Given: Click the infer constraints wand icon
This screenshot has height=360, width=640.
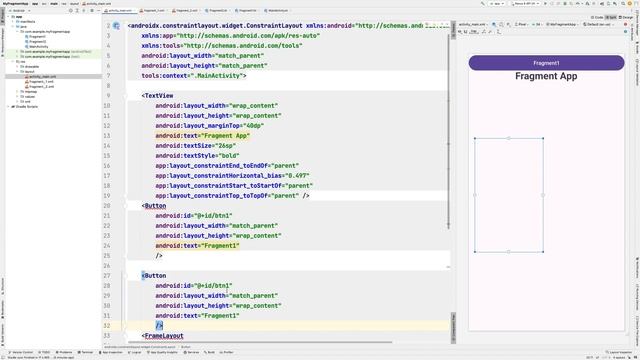Looking at the screenshot, I should click(490, 32).
